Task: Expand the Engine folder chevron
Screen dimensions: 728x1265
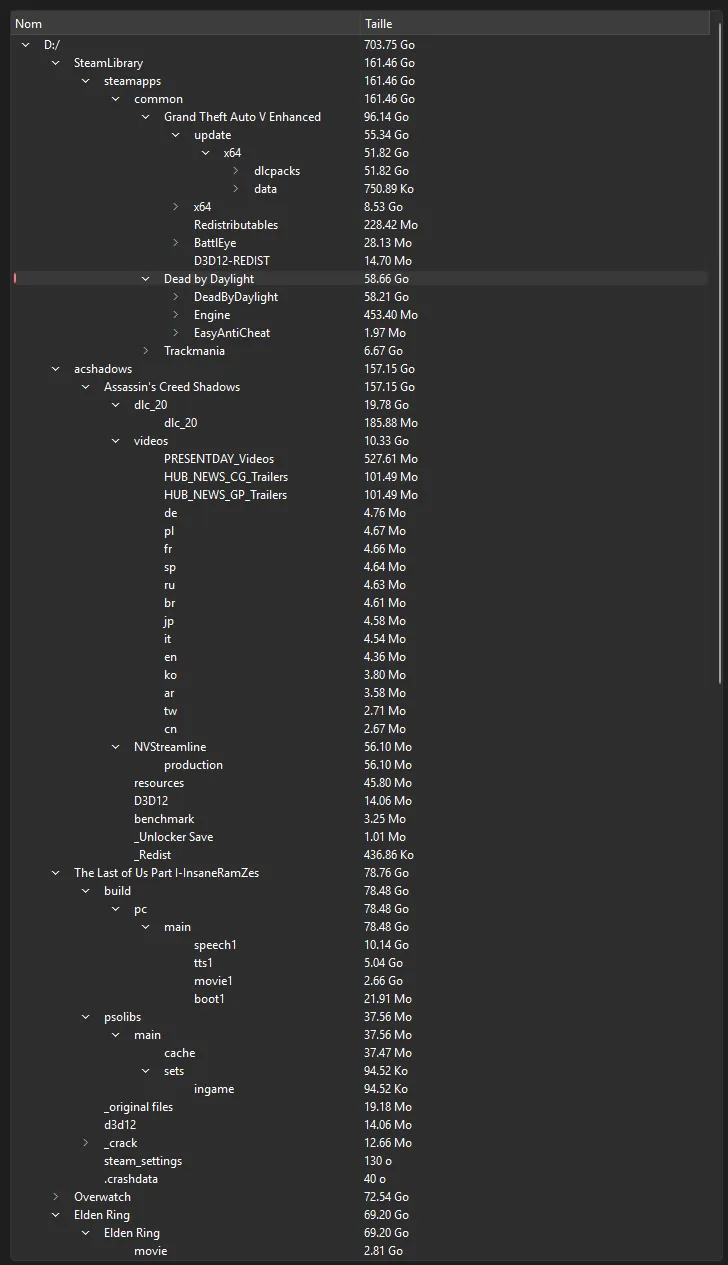Action: 176,315
